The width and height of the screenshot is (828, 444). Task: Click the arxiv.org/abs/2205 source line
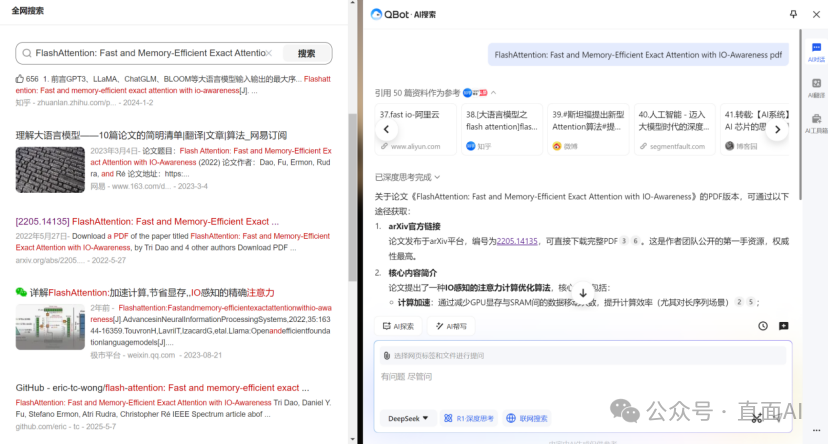click(x=71, y=260)
